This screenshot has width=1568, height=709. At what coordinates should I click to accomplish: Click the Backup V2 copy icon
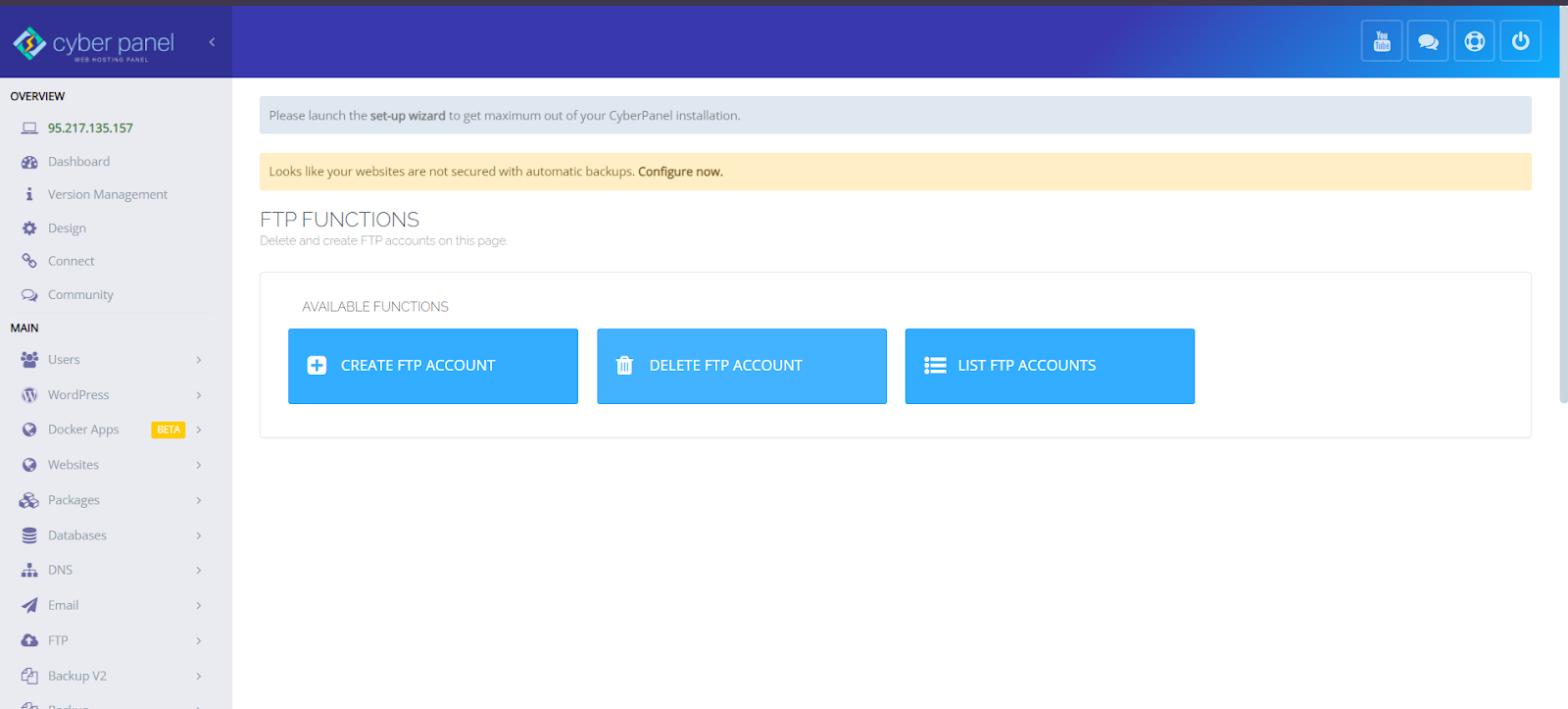tap(29, 676)
